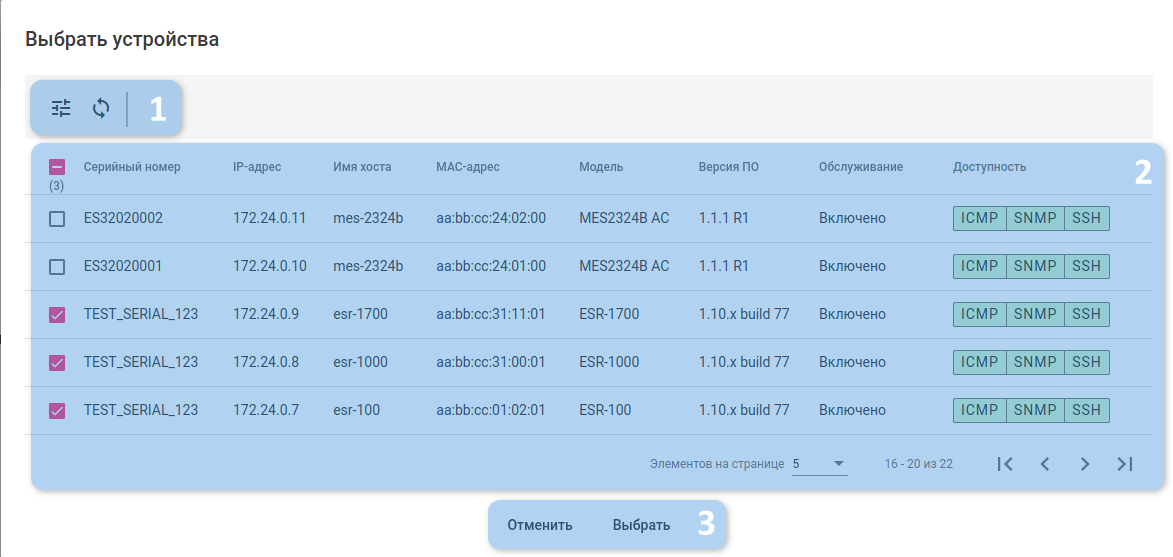Click hostname esr-1700
Image resolution: width=1173 pixels, height=557 pixels.
(361, 314)
